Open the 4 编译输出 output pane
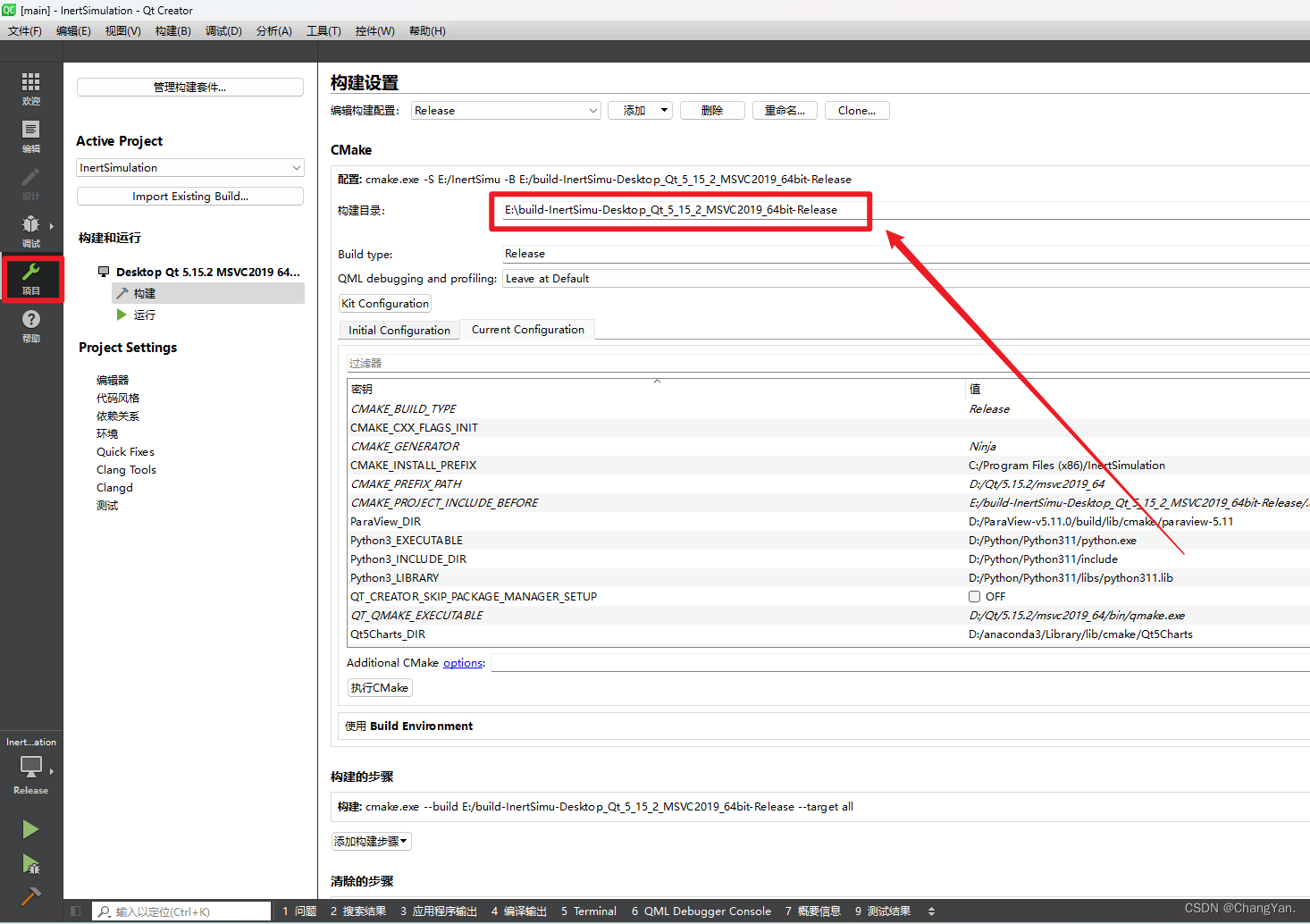The height and width of the screenshot is (924, 1310). point(519,911)
